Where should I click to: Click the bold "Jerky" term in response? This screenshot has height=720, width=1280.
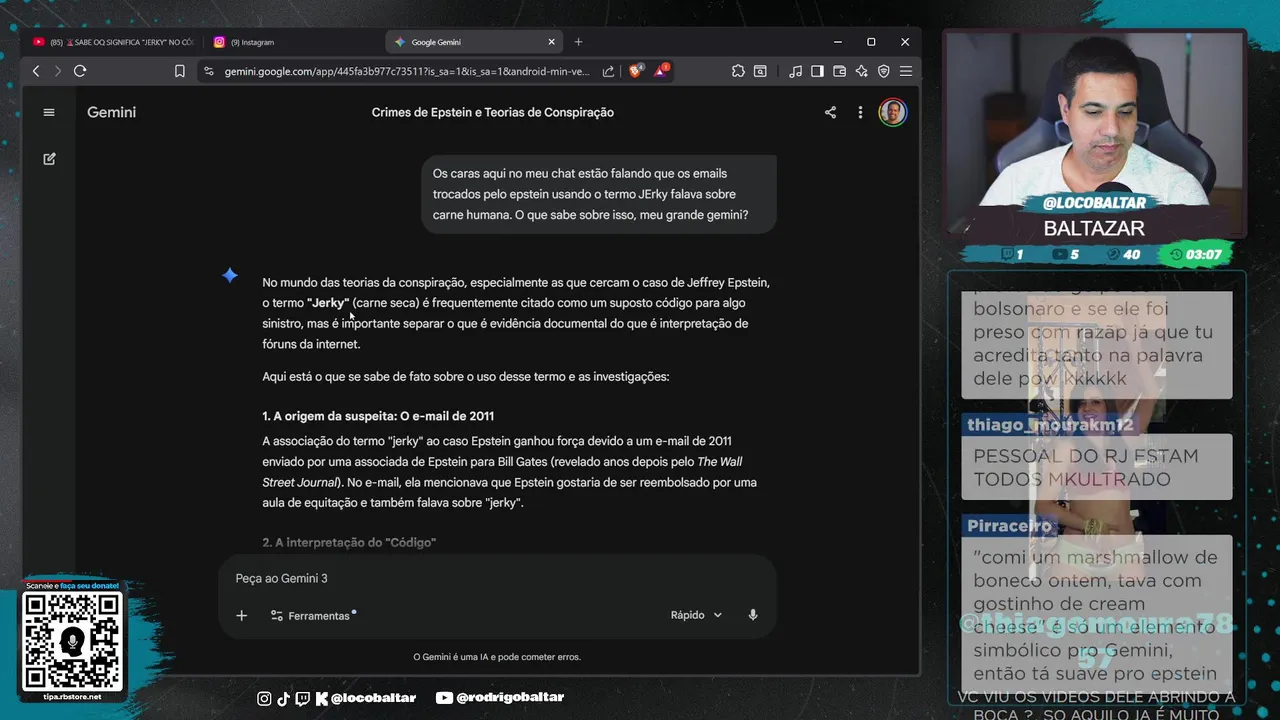(328, 303)
